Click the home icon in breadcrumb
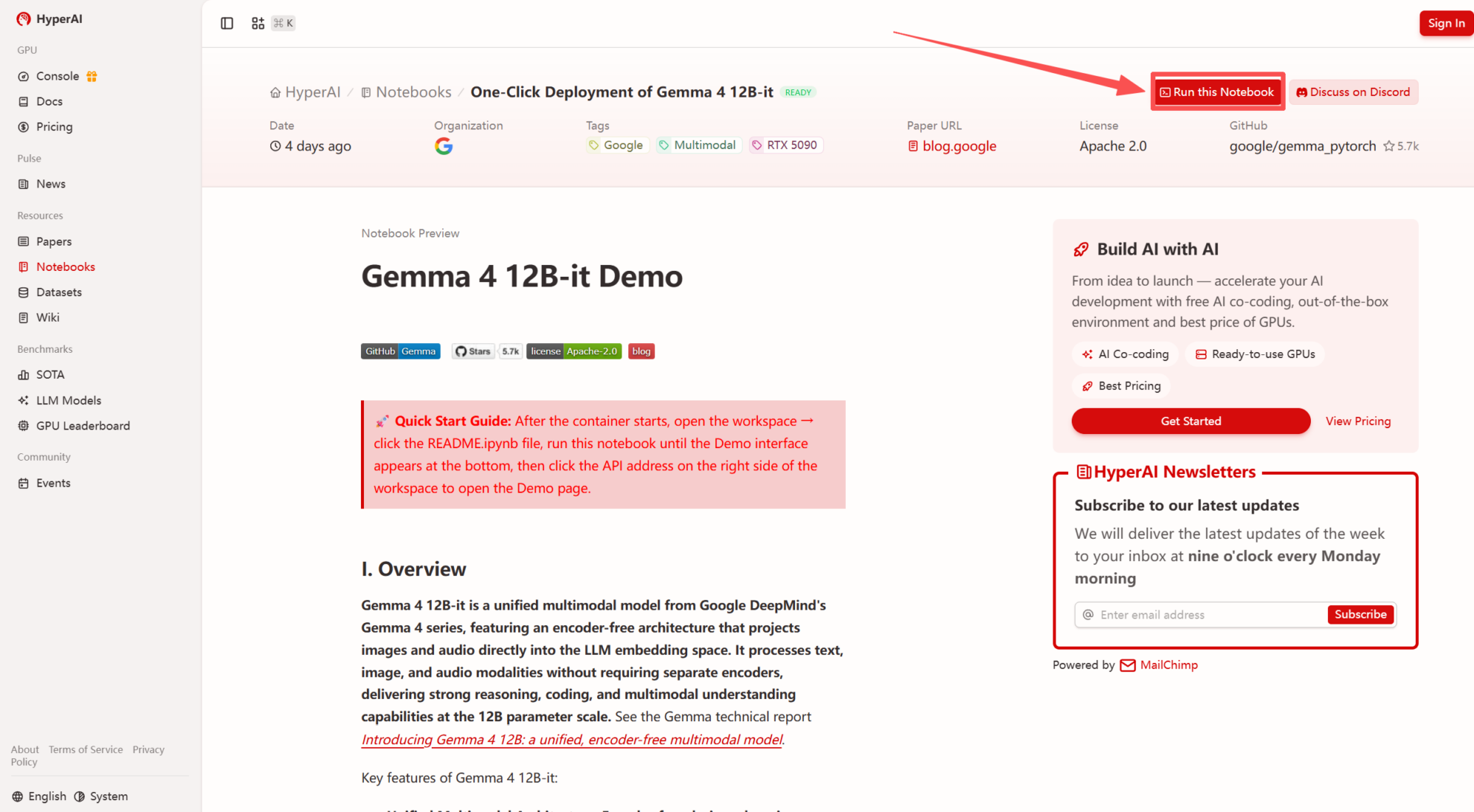 click(275, 92)
